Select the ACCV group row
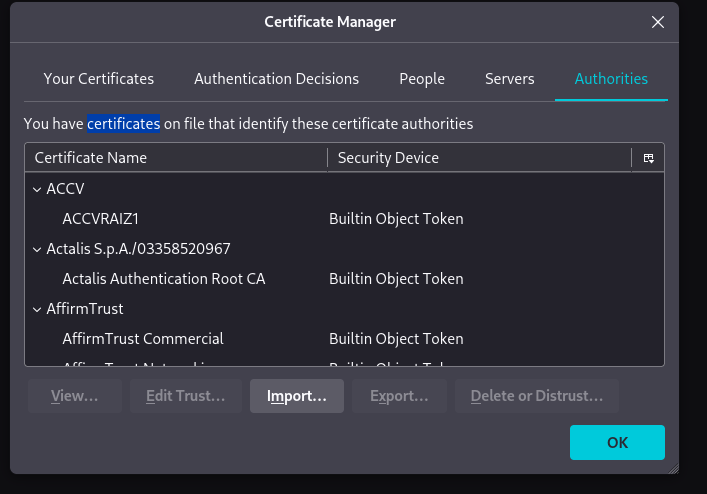Screen dimensions: 707x494 coord(344,189)
